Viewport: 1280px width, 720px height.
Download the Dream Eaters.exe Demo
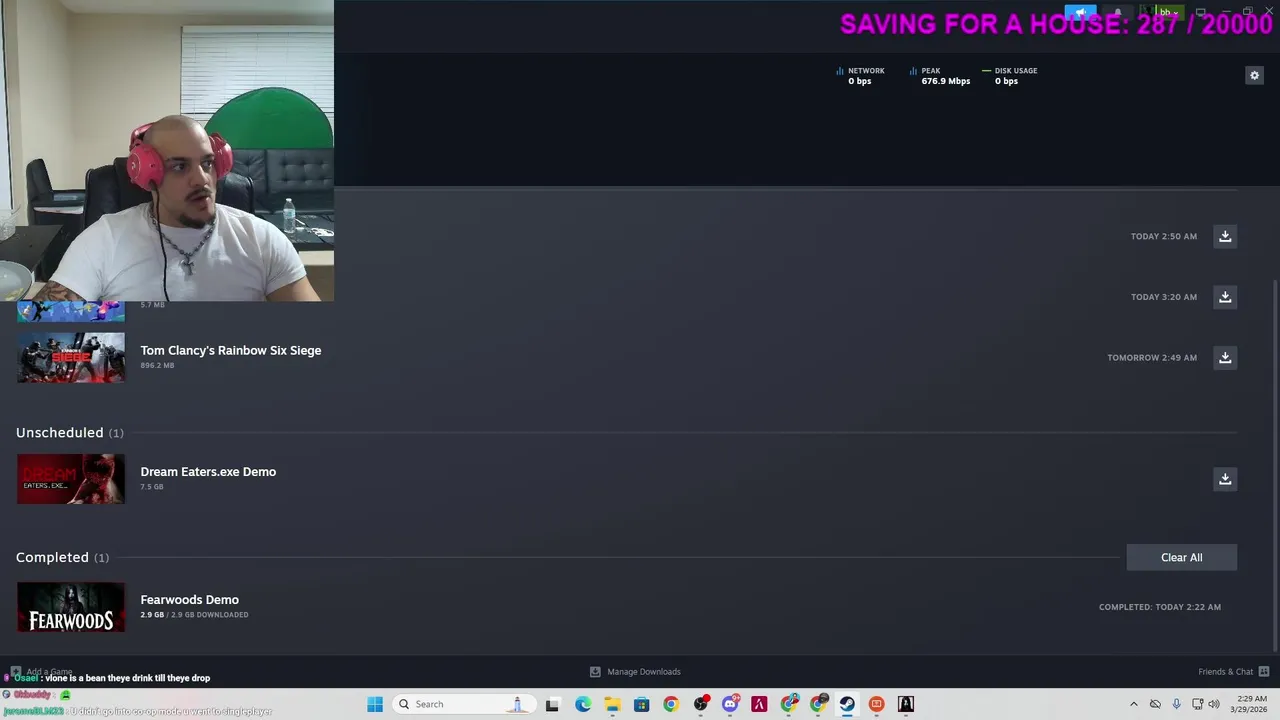click(1225, 479)
